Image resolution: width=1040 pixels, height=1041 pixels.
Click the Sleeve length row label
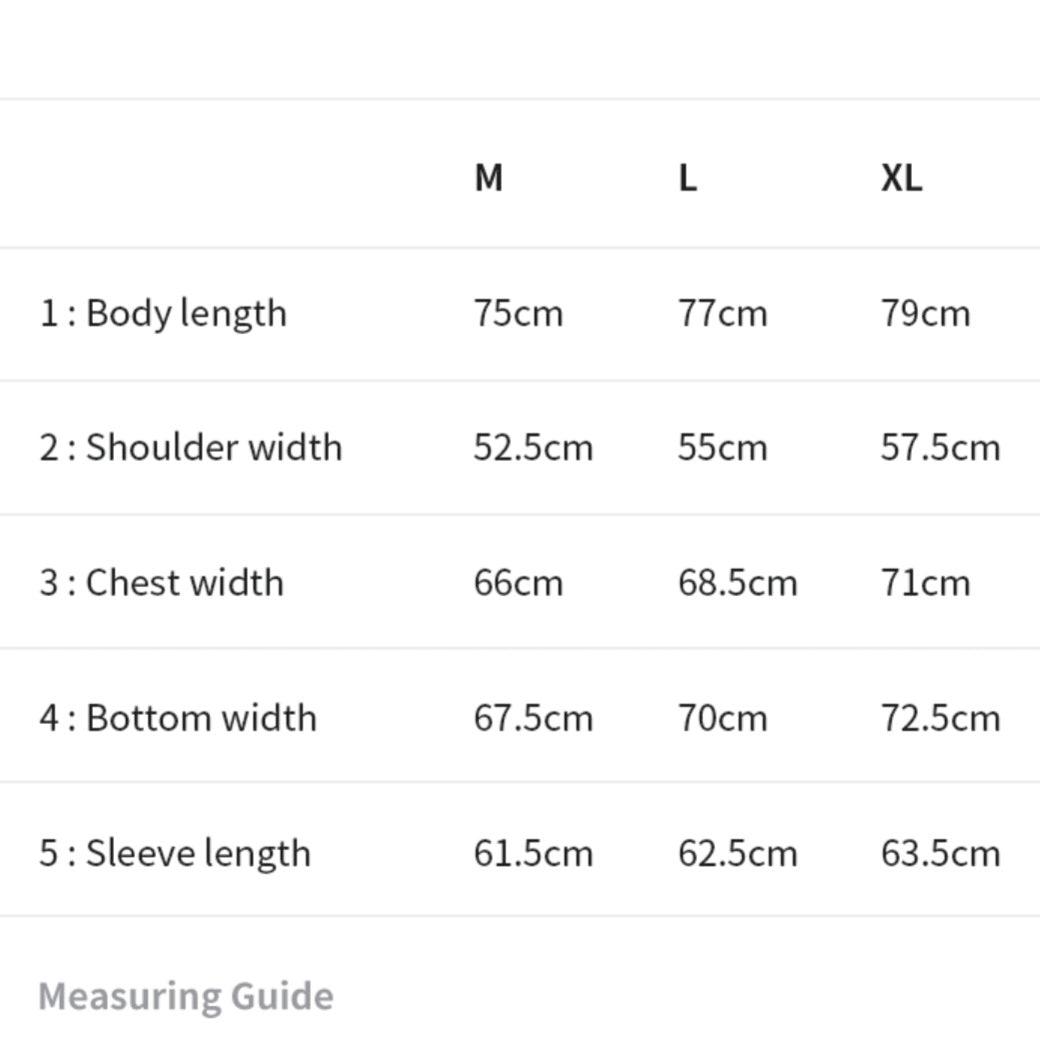click(175, 853)
